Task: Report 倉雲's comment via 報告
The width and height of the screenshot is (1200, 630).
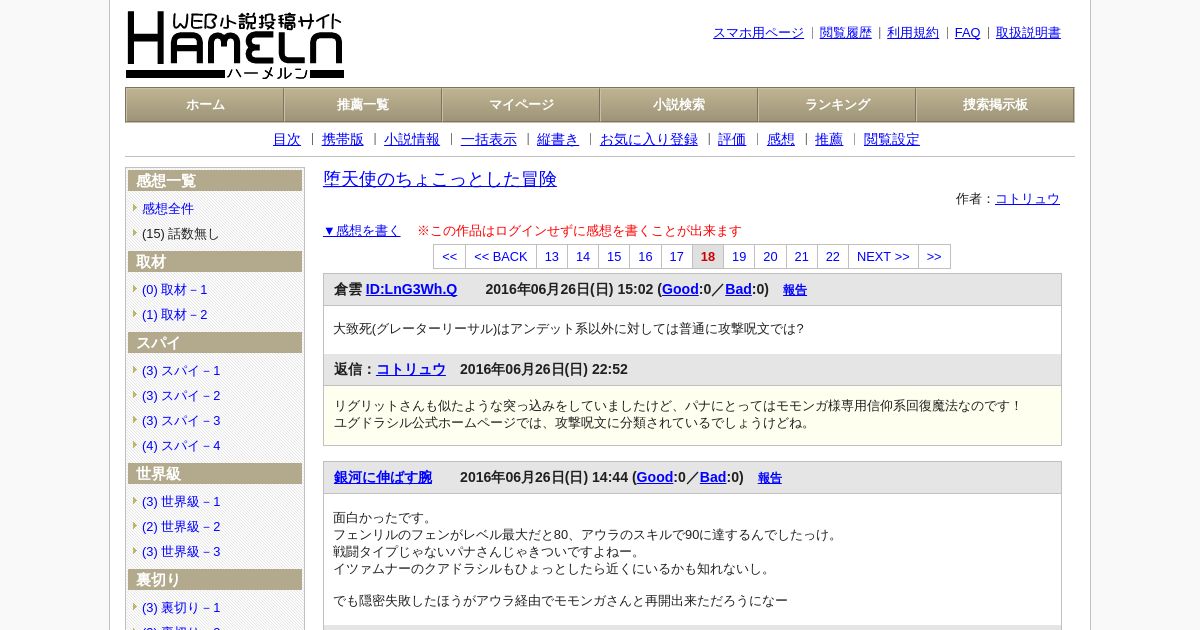Action: pos(795,290)
